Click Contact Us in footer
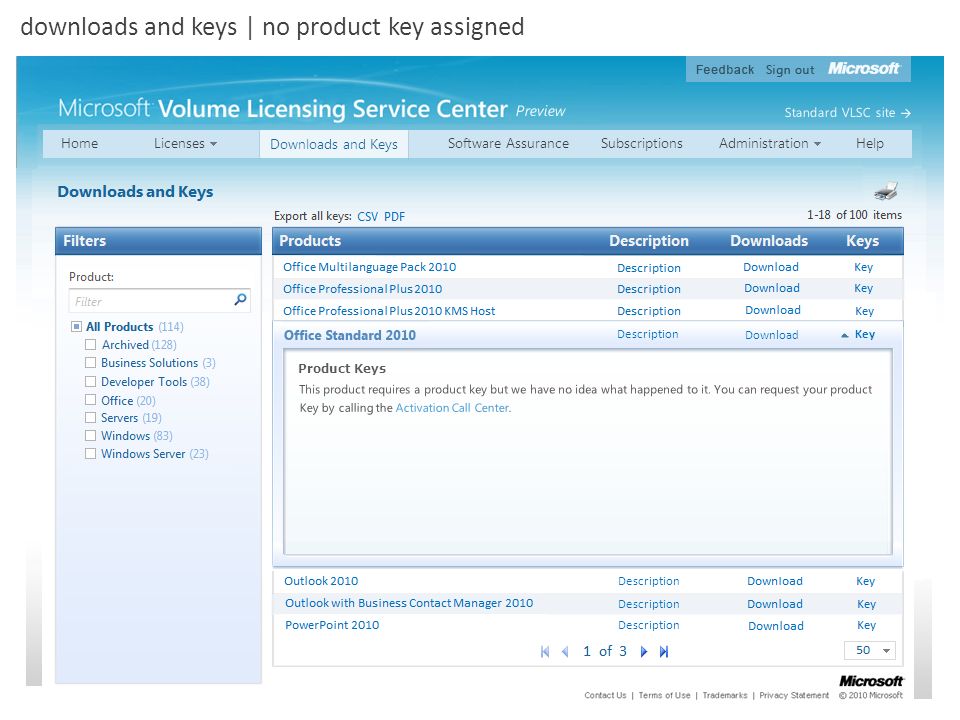The height and width of the screenshot is (720, 960). (x=605, y=696)
